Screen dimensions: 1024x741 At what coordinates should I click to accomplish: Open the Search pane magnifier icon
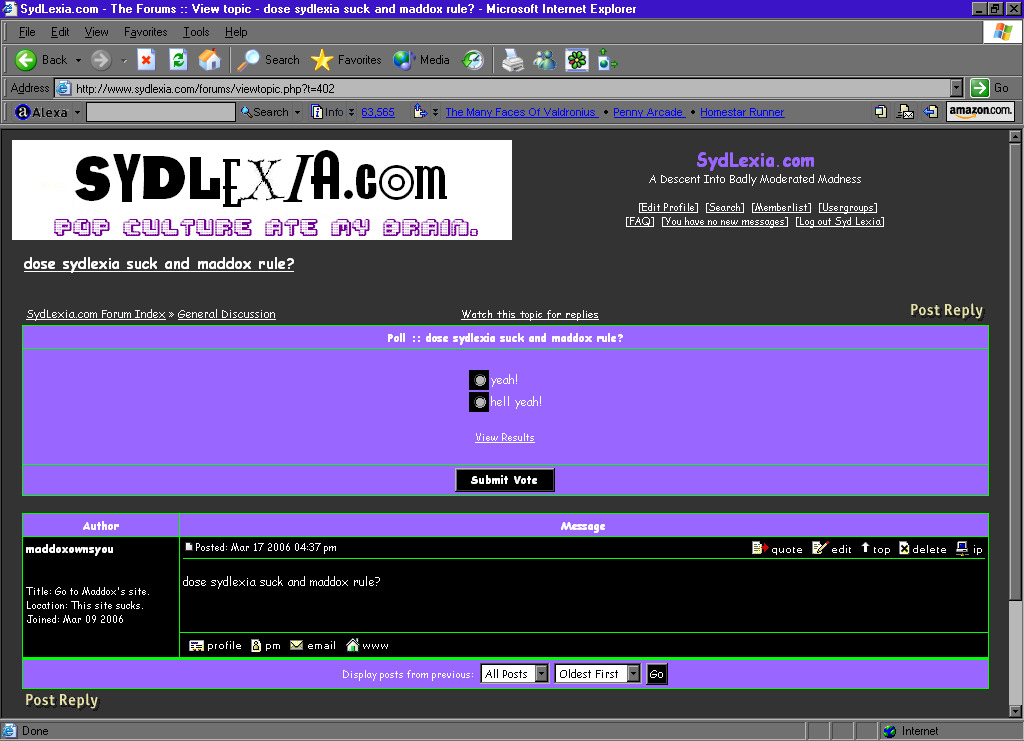pyautogui.click(x=268, y=60)
